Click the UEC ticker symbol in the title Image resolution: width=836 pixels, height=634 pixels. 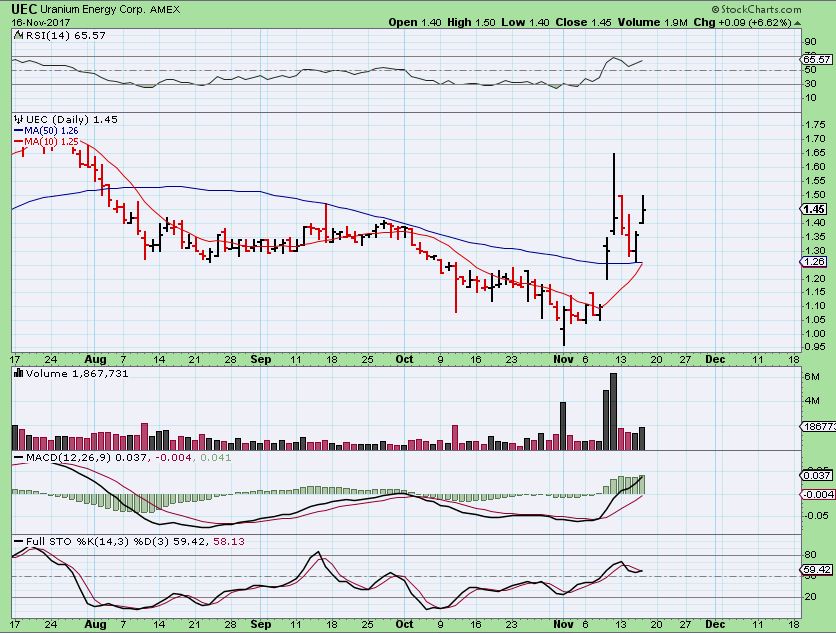click(x=24, y=9)
